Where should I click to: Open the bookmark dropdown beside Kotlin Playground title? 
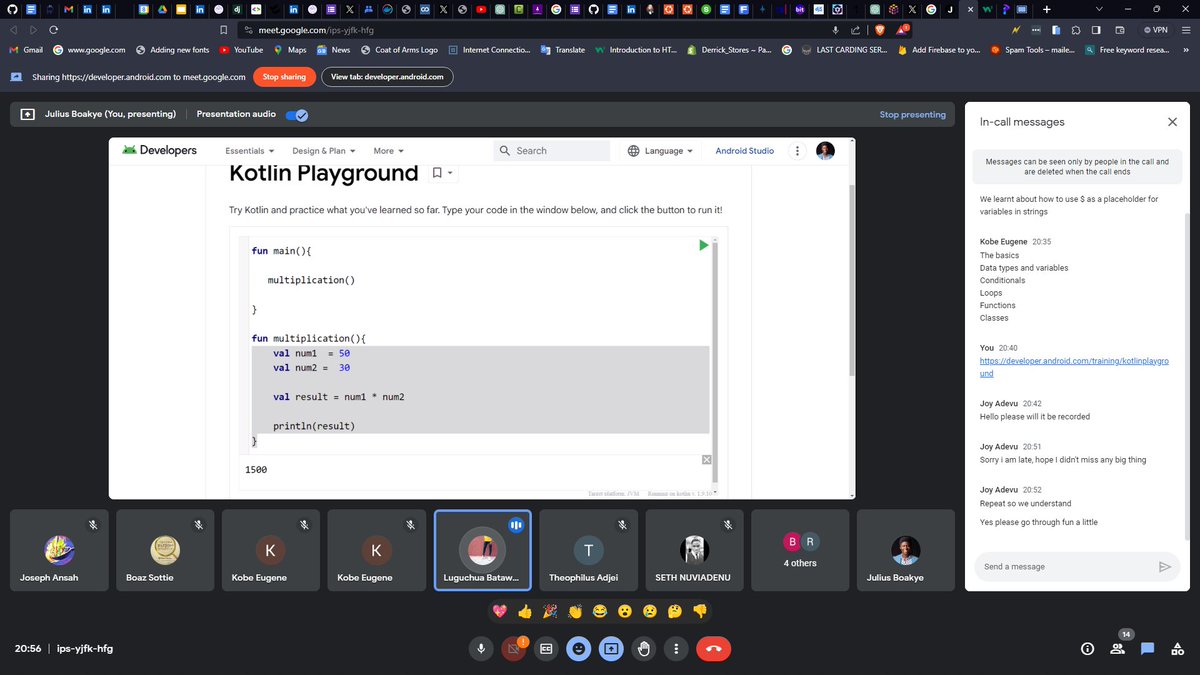[442, 173]
